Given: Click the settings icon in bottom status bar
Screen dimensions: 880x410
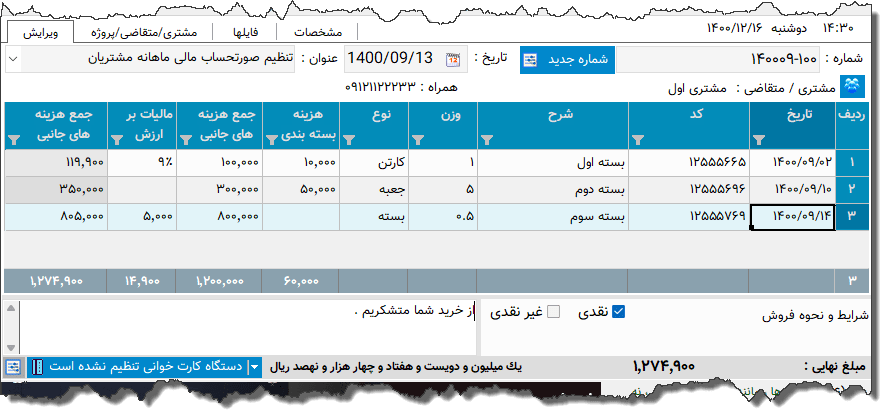Looking at the screenshot, I should pos(14,367).
